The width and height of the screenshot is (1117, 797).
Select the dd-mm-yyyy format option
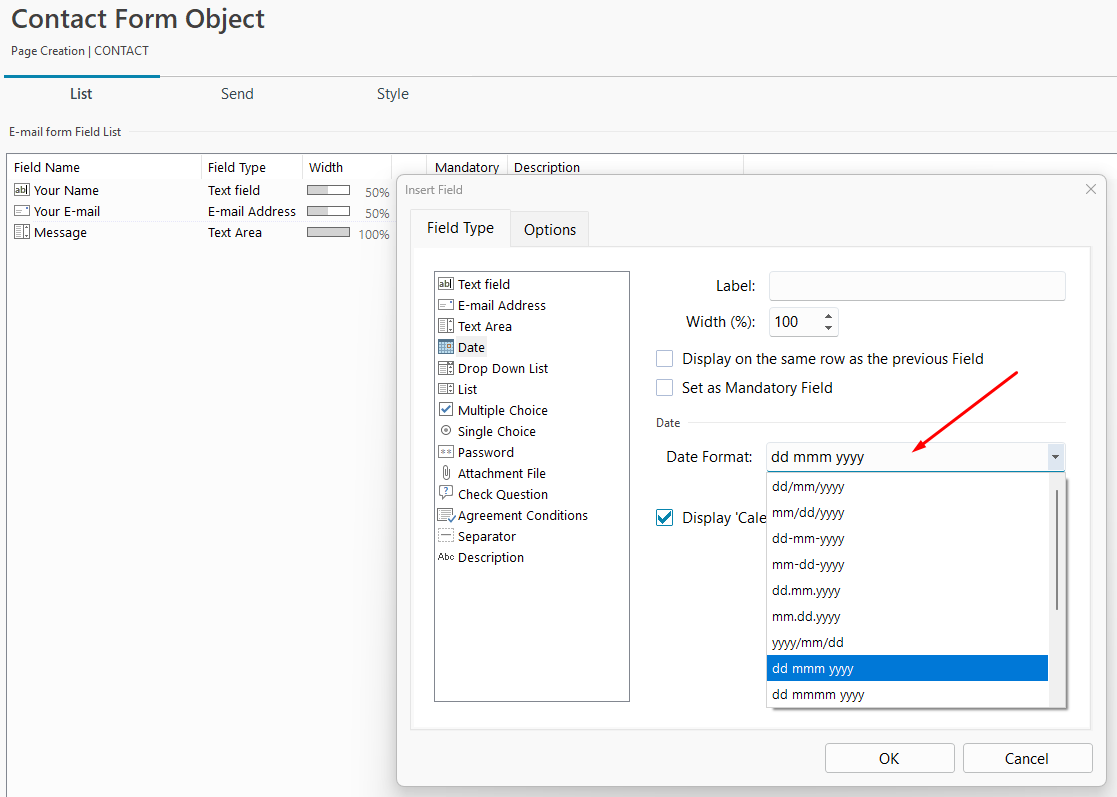pos(907,539)
